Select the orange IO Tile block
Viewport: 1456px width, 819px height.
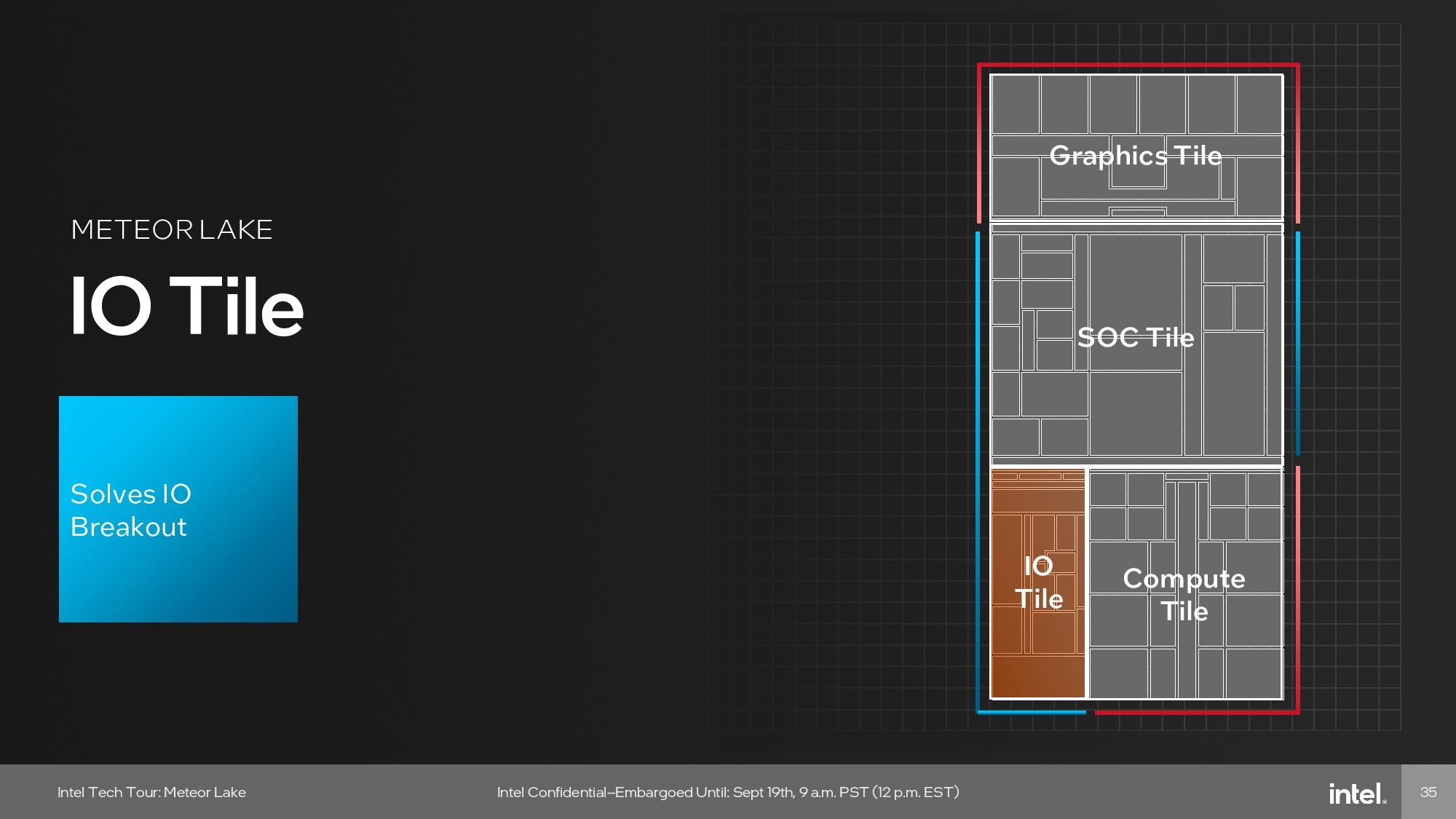coord(1038,584)
